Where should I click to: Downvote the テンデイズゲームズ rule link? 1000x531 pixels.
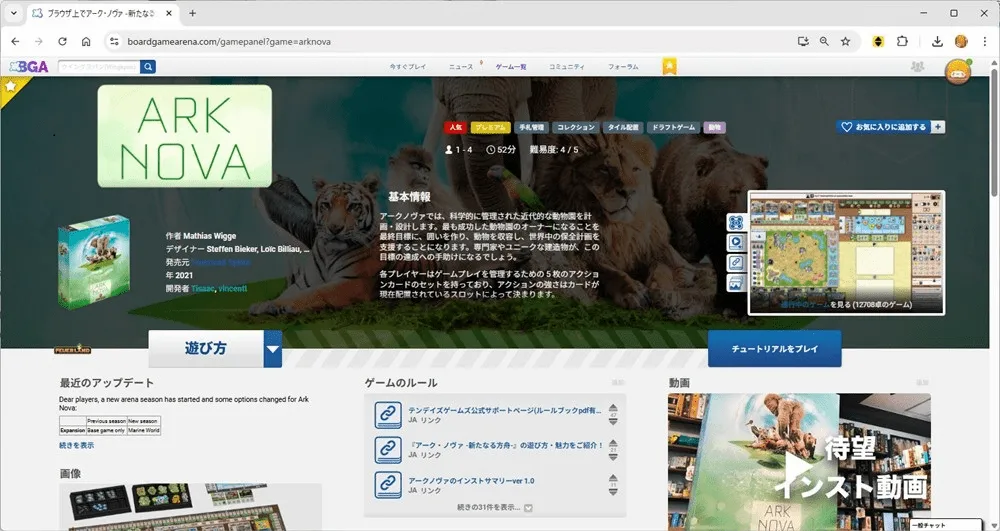click(x=613, y=422)
